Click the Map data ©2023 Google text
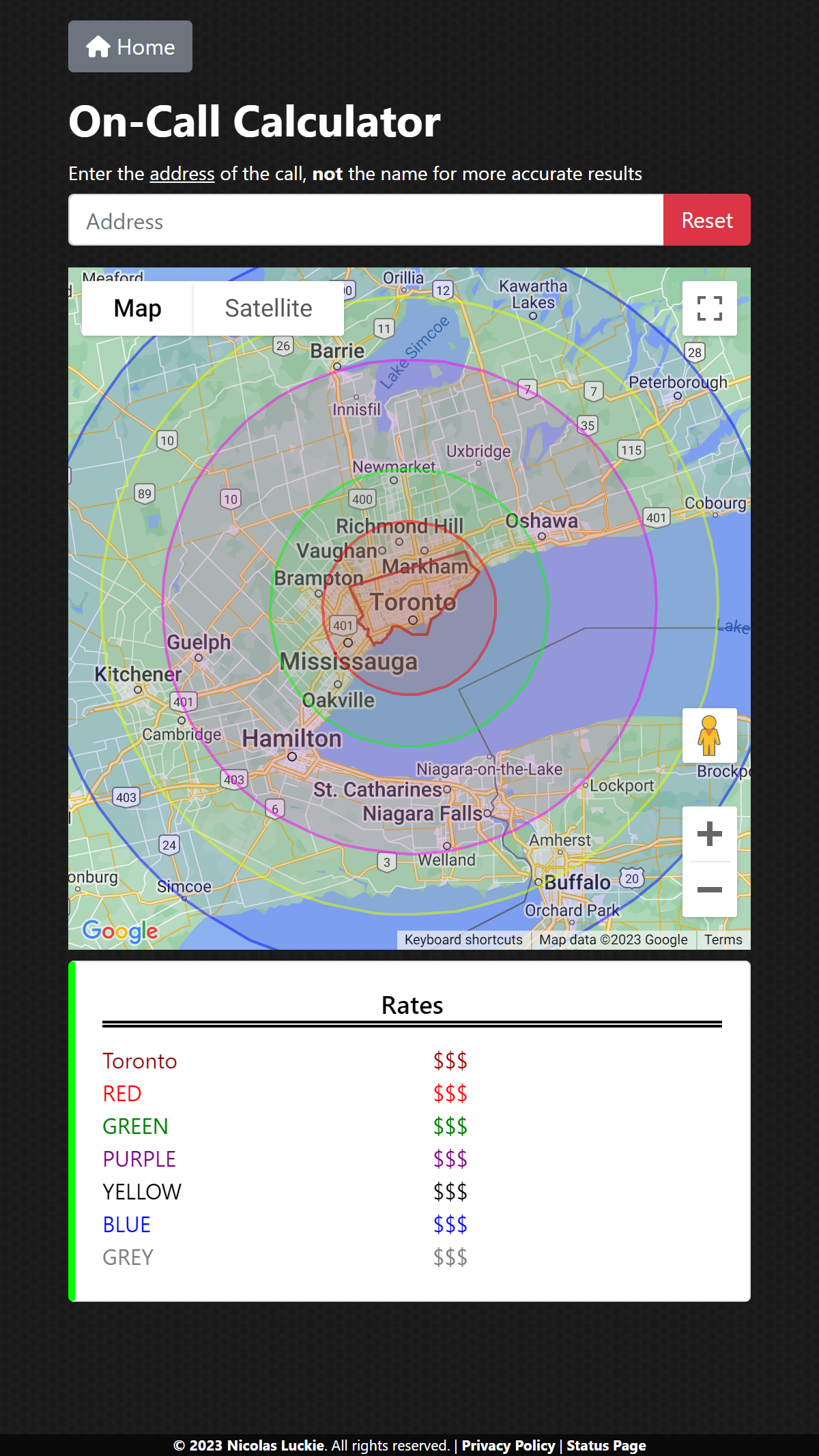The width and height of the screenshot is (819, 1456). pyautogui.click(x=614, y=940)
